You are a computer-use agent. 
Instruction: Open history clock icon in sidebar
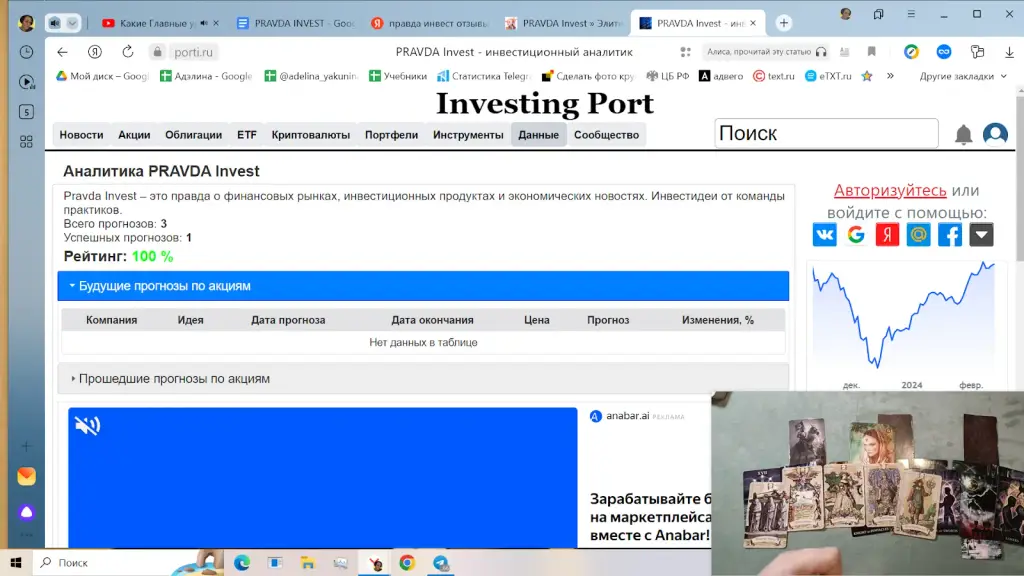[26, 52]
